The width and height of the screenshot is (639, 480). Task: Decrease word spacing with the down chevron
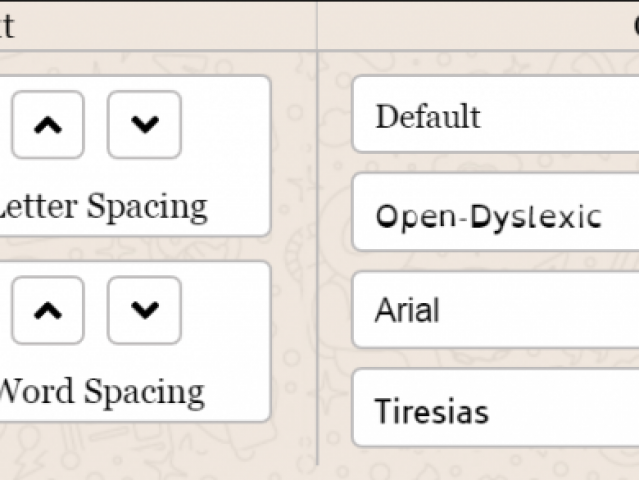point(144,310)
